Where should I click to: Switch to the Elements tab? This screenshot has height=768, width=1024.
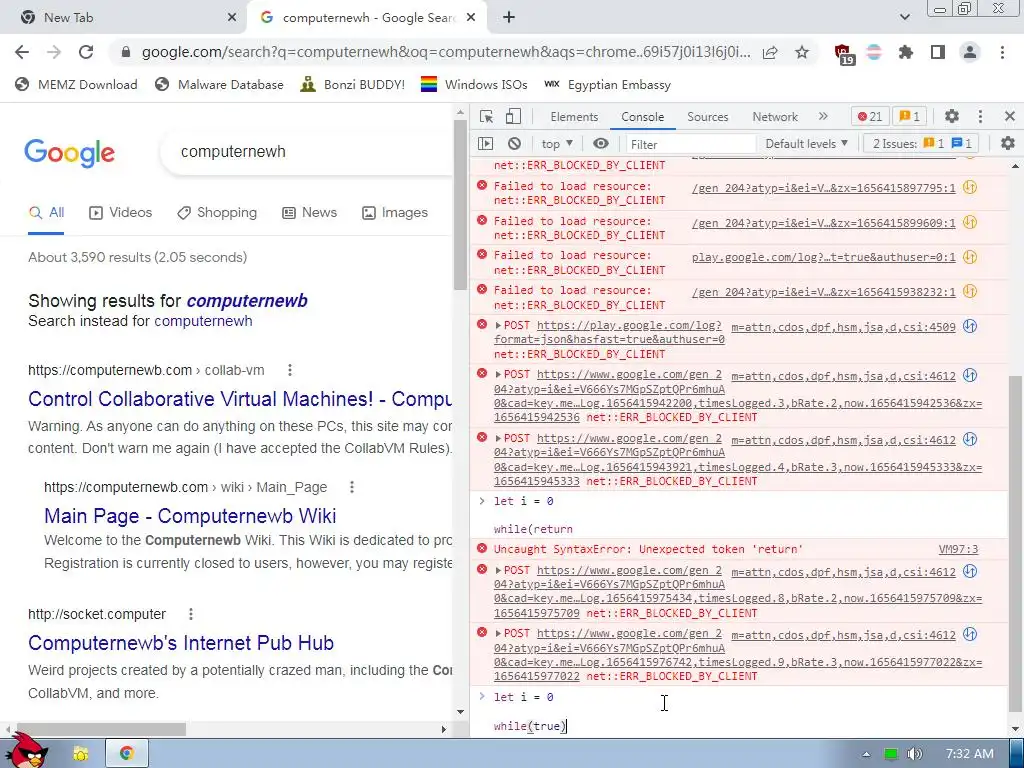point(574,116)
